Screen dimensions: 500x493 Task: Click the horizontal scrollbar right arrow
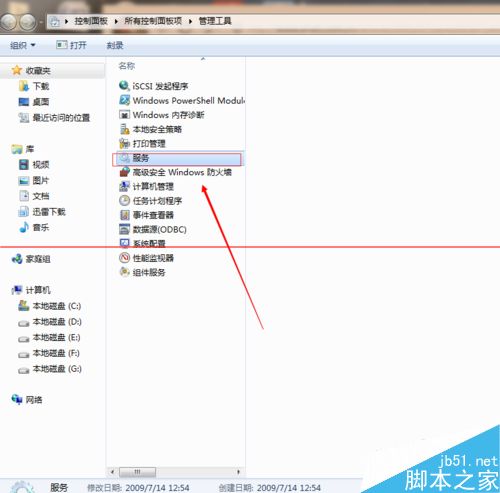tap(238, 472)
